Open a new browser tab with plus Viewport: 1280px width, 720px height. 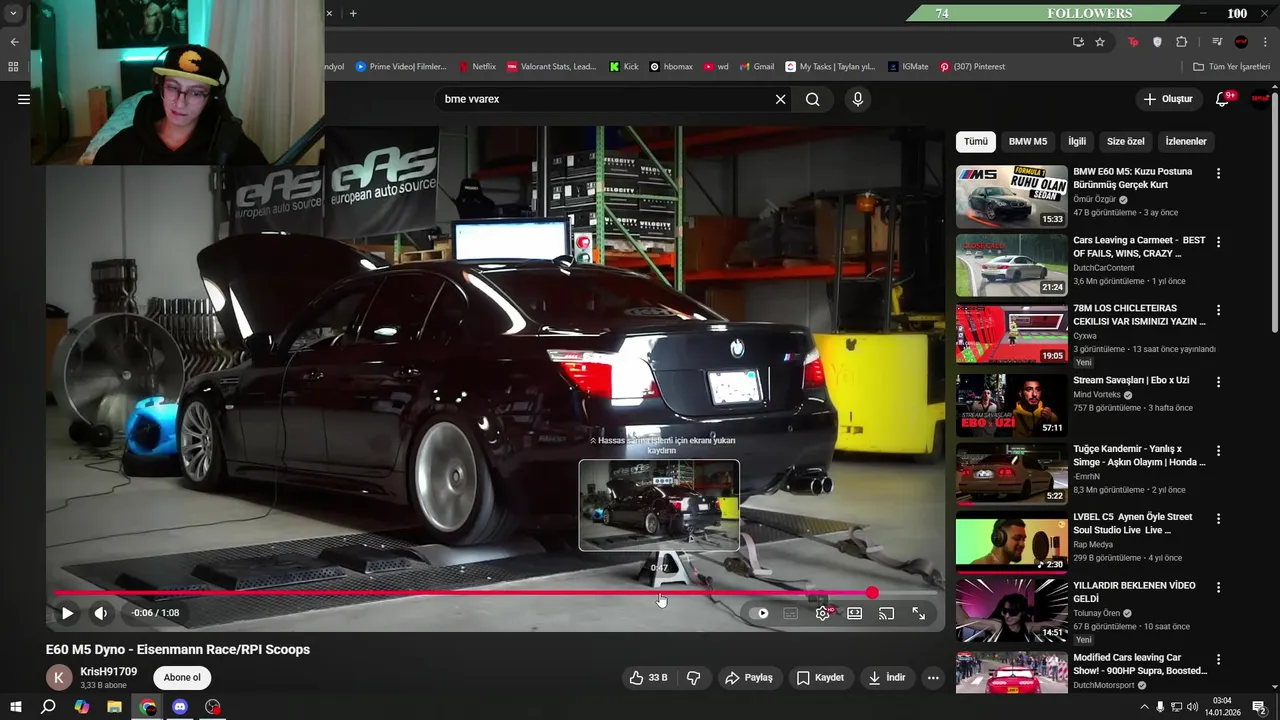tap(353, 13)
